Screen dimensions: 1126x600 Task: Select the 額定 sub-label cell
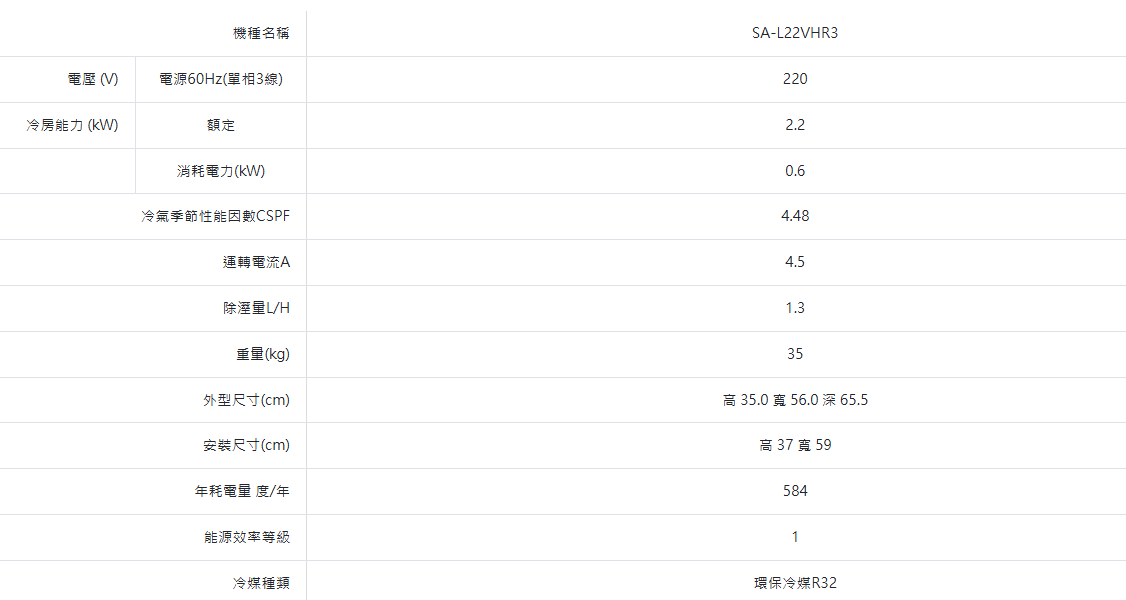(221, 125)
